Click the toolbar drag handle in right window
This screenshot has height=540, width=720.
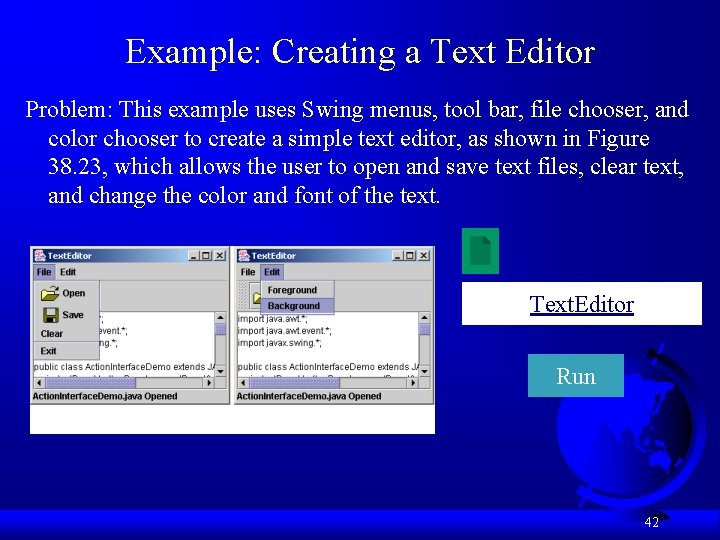(242, 296)
